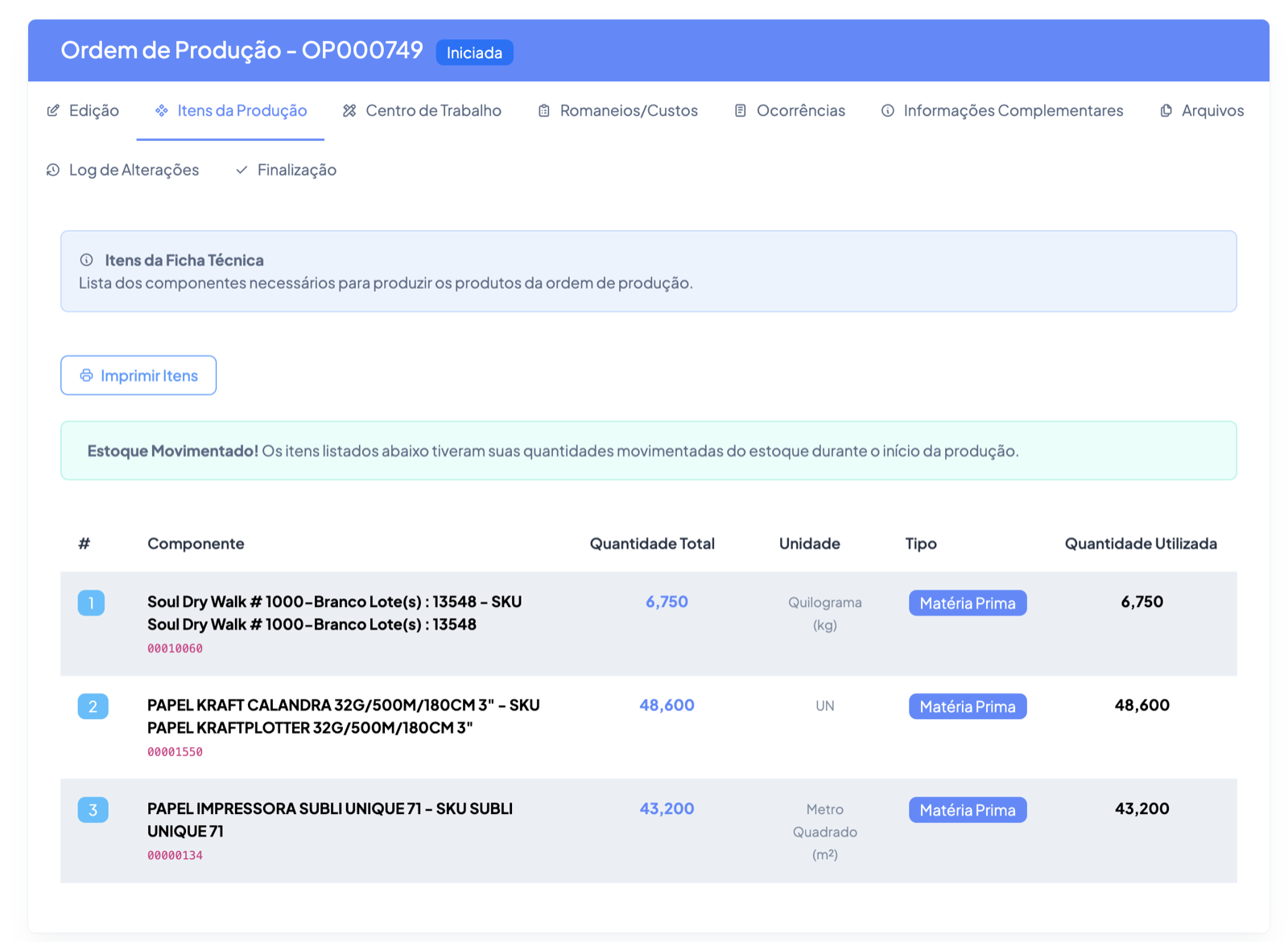This screenshot has width=1288, height=942.
Task: Click the files icon beside Arquivos
Action: pyautogui.click(x=1166, y=110)
